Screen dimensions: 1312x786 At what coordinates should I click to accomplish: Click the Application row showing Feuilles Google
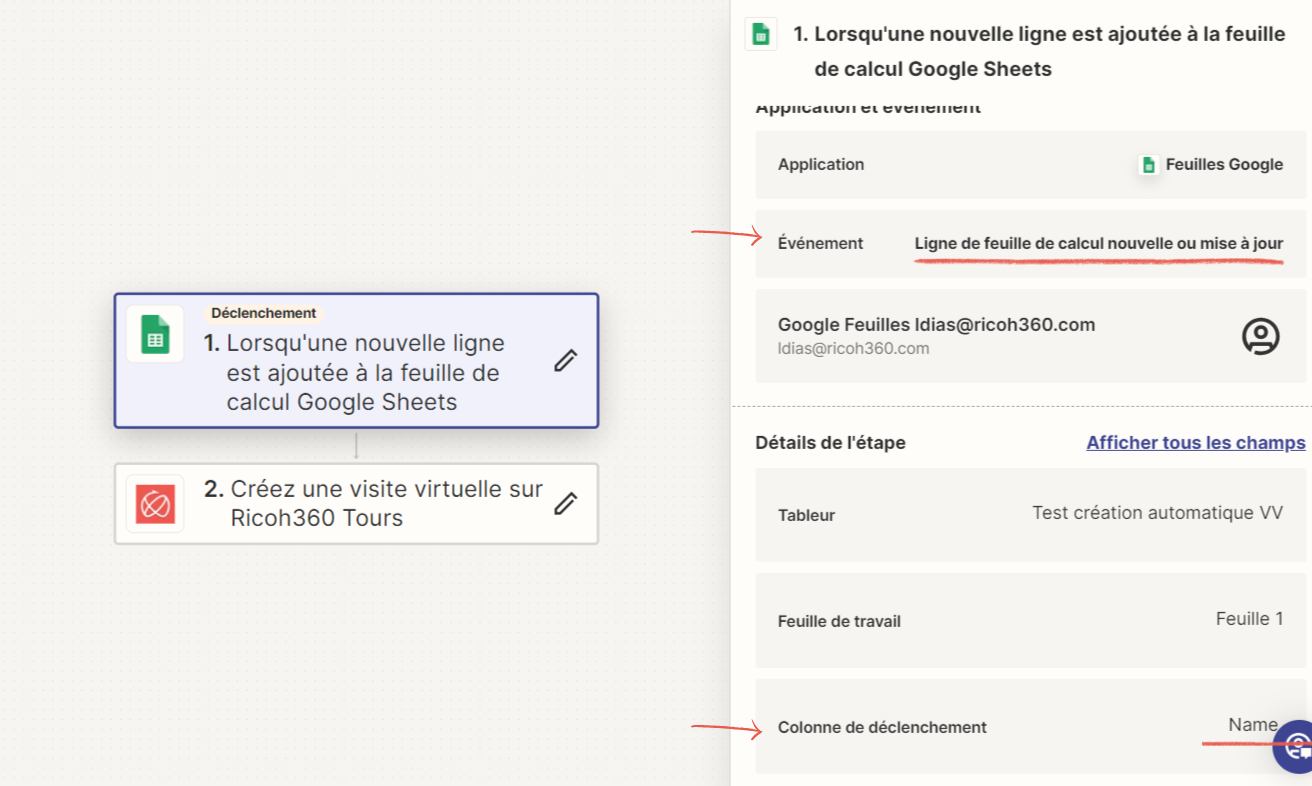click(x=1031, y=164)
